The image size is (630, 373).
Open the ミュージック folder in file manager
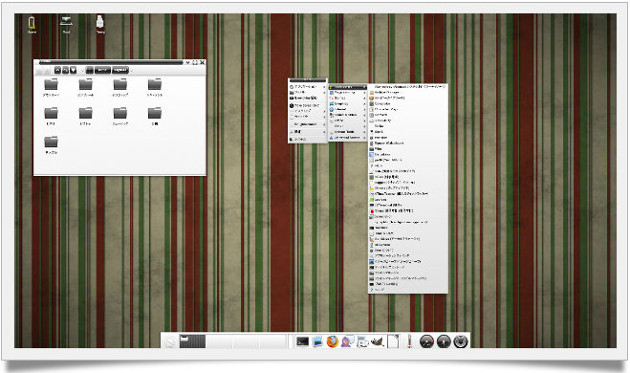click(x=120, y=117)
